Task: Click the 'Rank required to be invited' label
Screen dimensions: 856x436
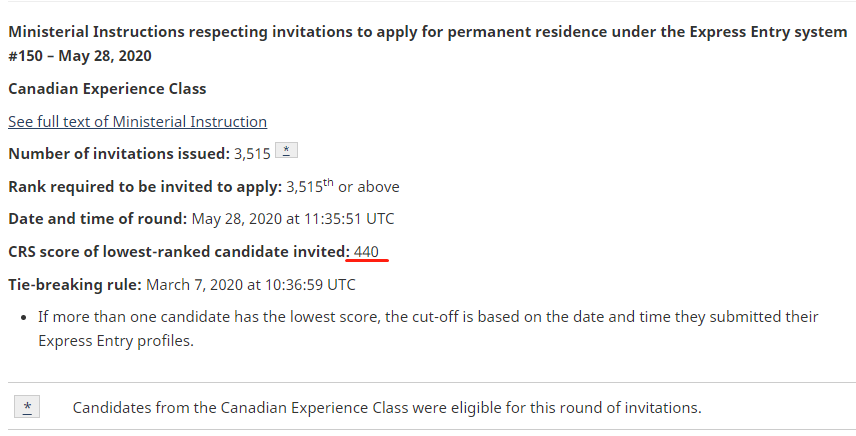Action: pos(144,187)
